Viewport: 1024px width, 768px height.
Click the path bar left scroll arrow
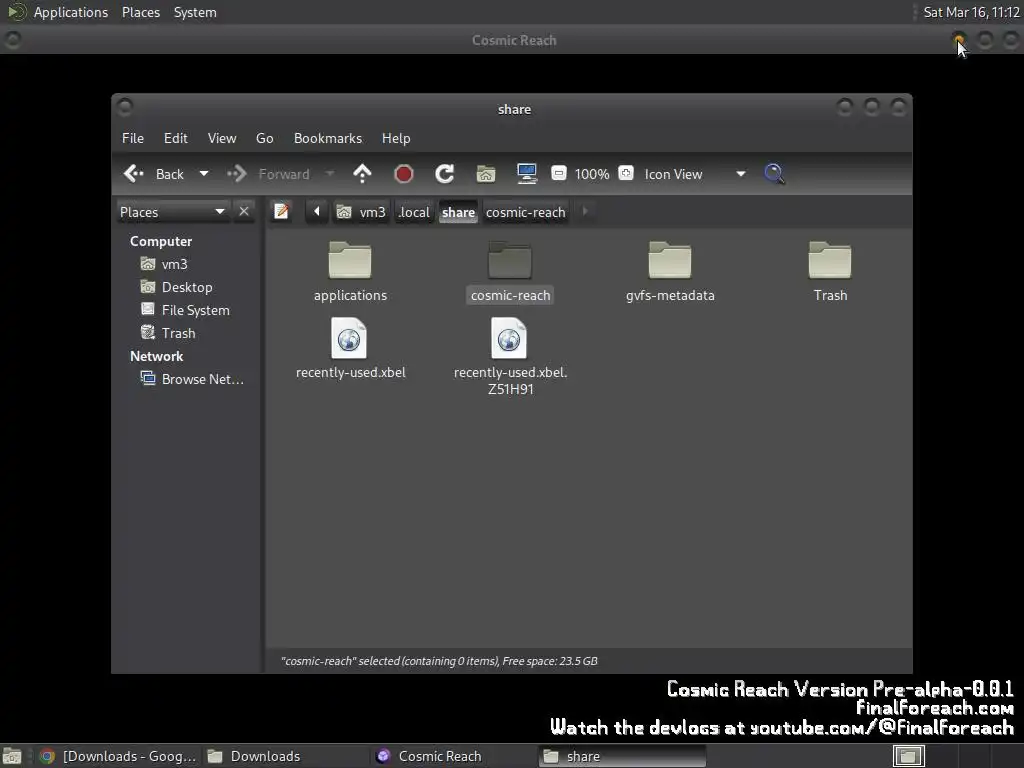point(317,212)
